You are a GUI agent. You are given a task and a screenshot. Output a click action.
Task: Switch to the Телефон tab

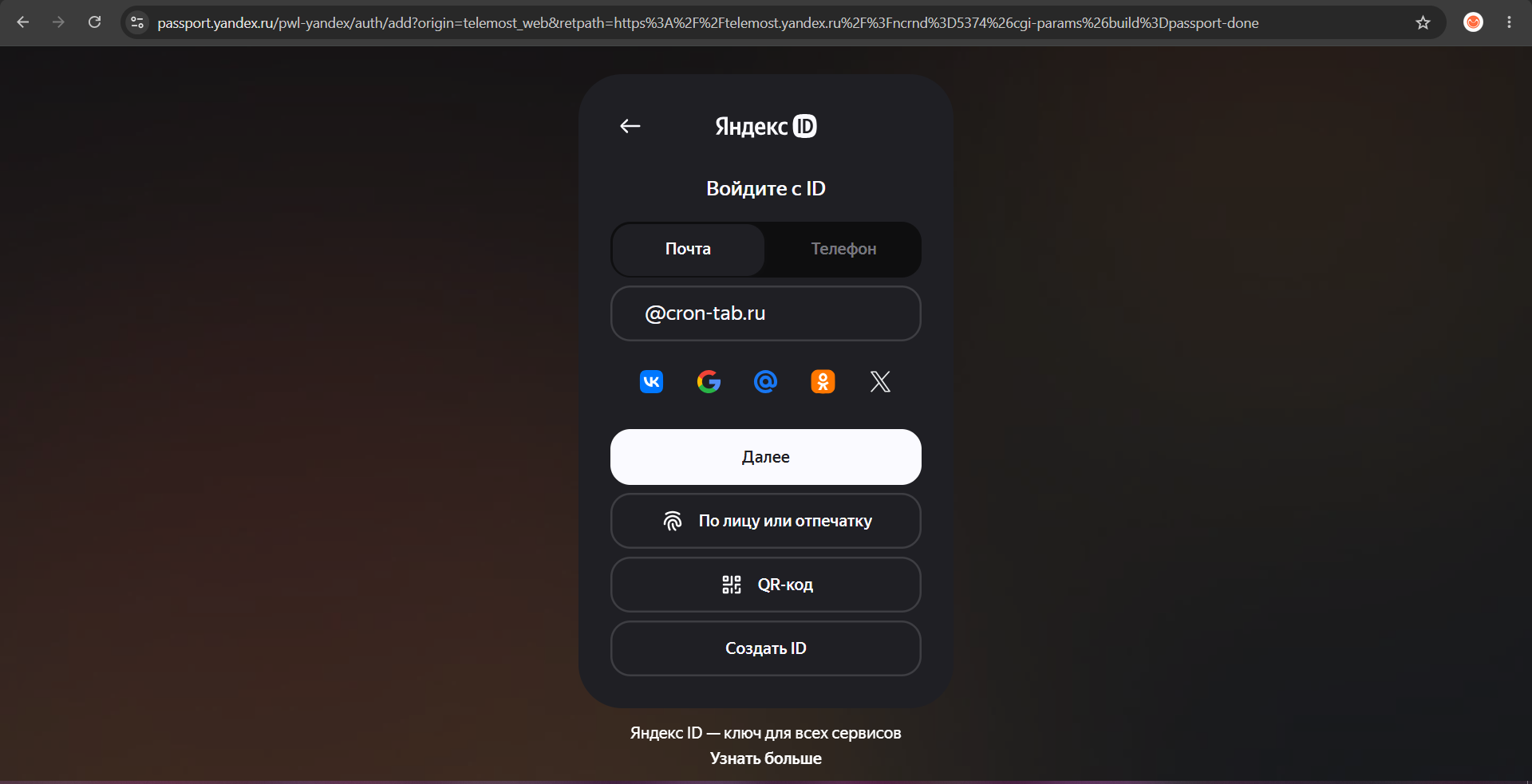843,250
